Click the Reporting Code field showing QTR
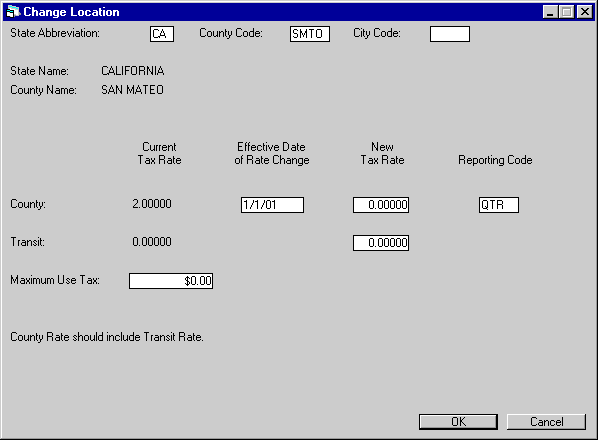This screenshot has width=598, height=440. click(499, 205)
